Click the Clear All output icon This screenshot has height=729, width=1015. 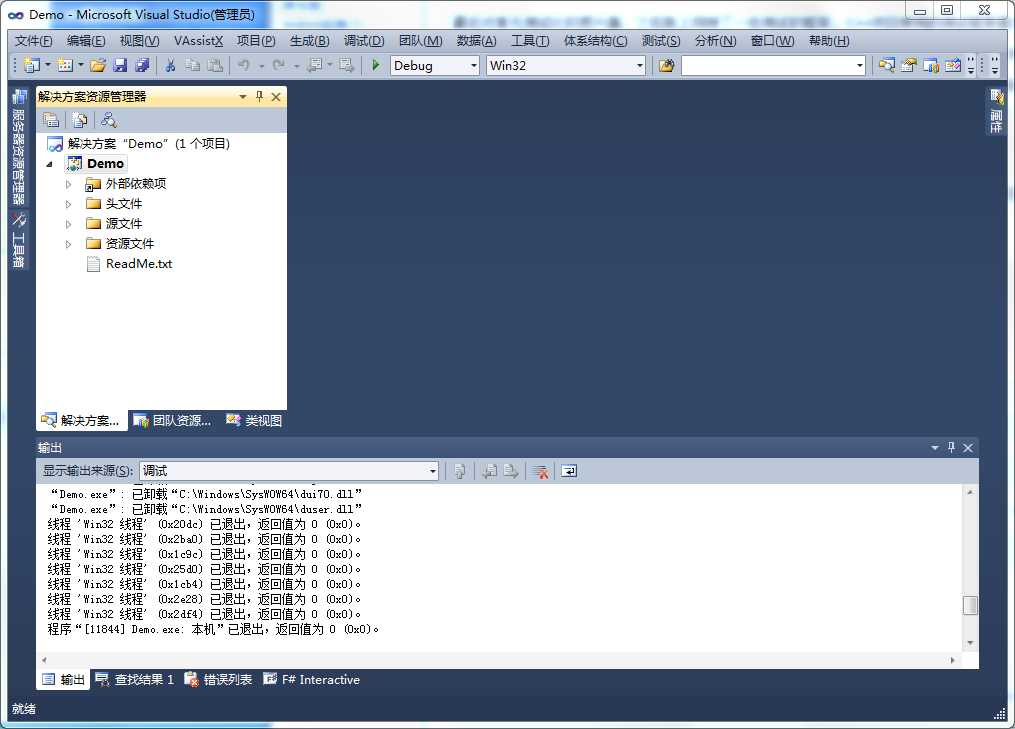pos(541,471)
